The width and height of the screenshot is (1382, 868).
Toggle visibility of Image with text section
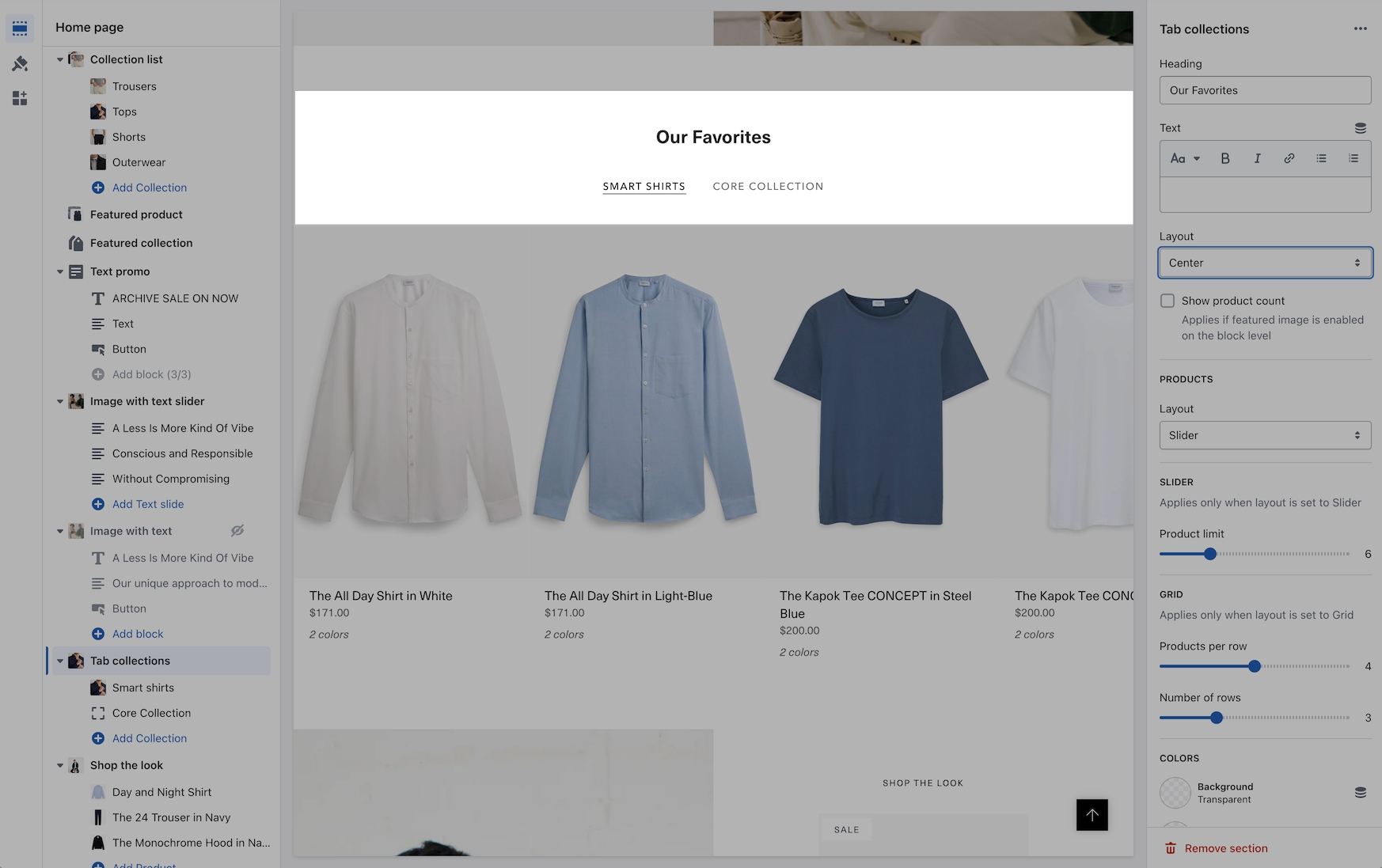pyautogui.click(x=237, y=531)
